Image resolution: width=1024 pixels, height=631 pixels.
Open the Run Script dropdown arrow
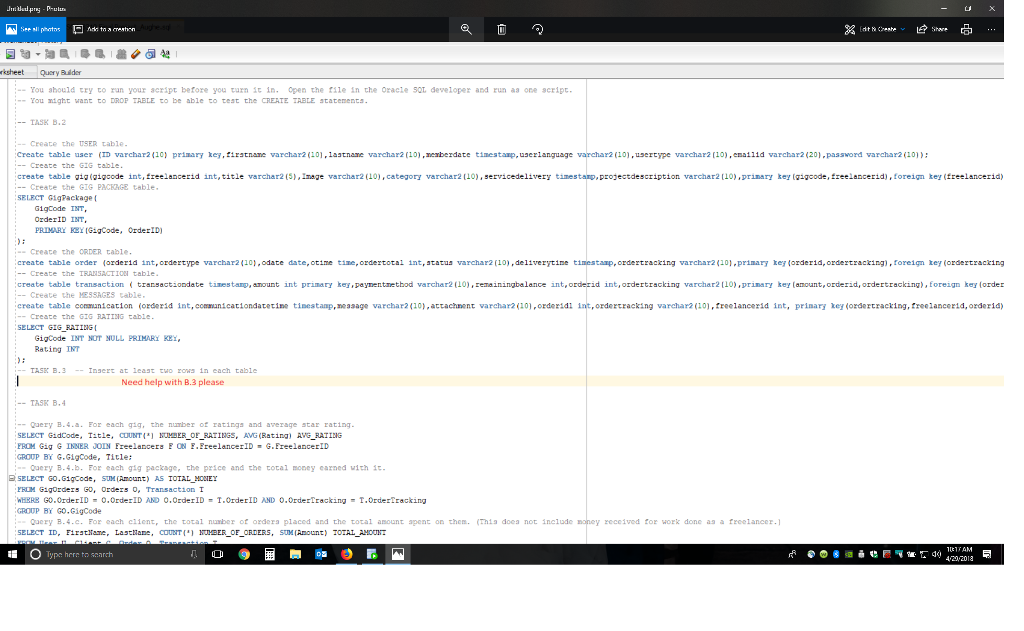click(38, 53)
